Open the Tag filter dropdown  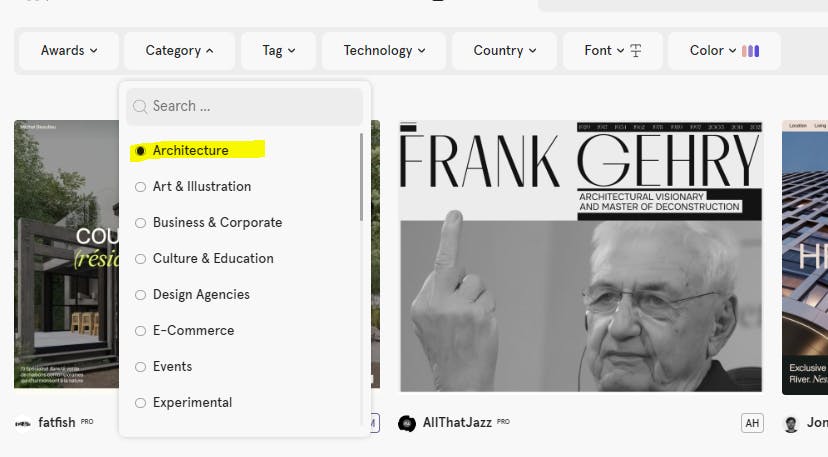[x=278, y=51]
